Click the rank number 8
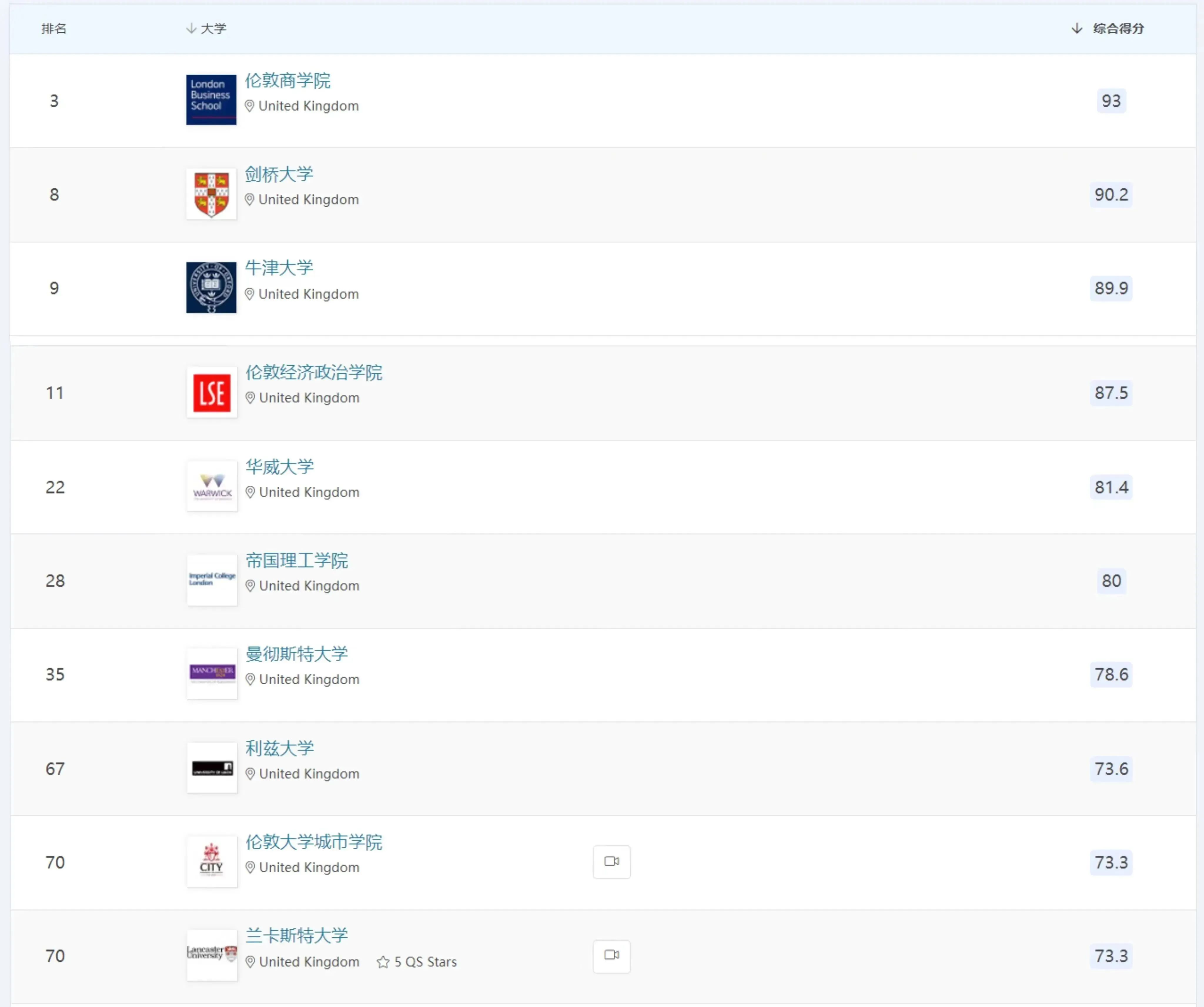Image resolution: width=1204 pixels, height=1007 pixels. pos(54,194)
